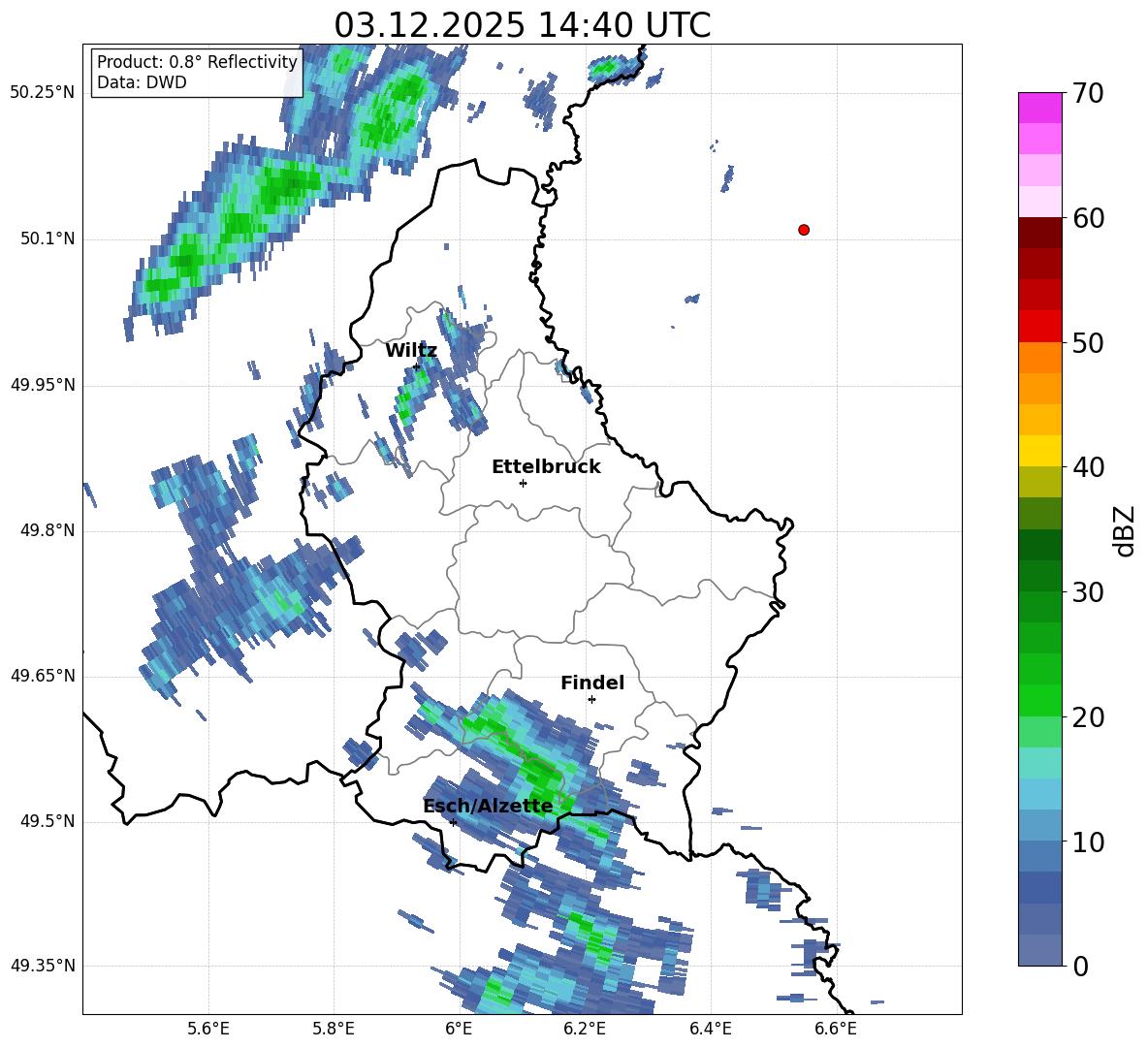1148x1048 pixels.
Task: Click the dBZ colorbar label
Action: coord(1126,530)
